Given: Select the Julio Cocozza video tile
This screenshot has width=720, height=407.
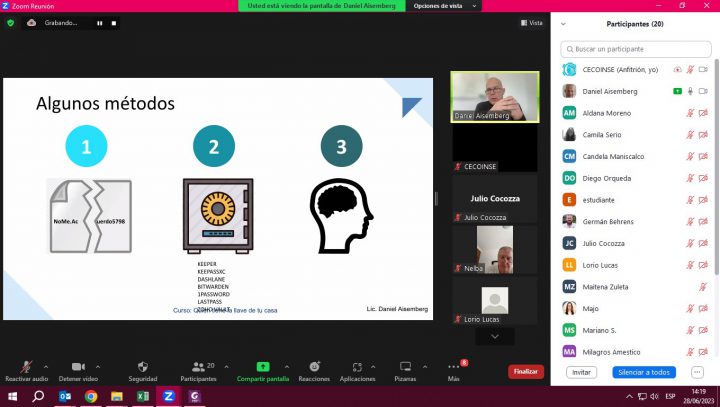Looking at the screenshot, I should [x=495, y=198].
